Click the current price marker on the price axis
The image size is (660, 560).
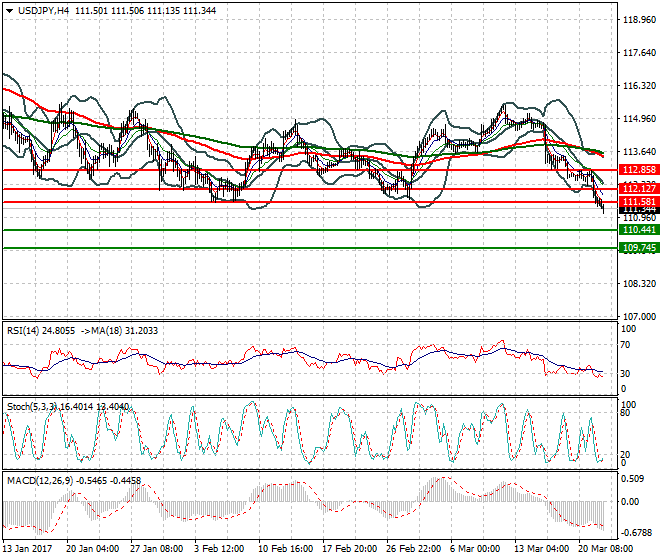[637, 209]
